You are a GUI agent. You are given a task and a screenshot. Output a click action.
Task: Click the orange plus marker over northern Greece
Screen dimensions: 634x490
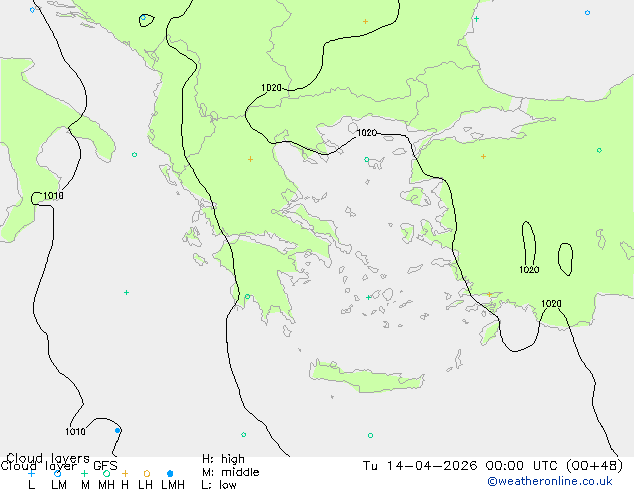coord(250,159)
